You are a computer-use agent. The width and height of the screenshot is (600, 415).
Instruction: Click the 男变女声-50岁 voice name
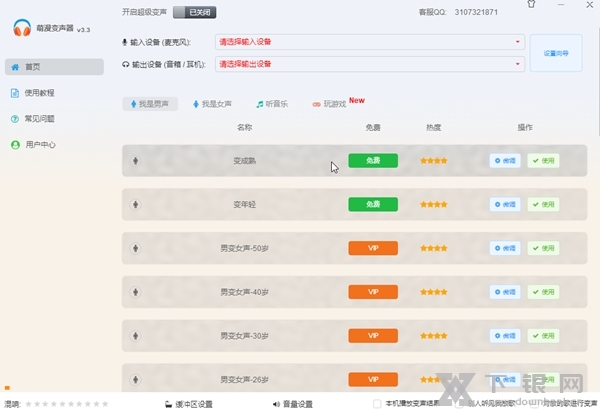point(245,248)
